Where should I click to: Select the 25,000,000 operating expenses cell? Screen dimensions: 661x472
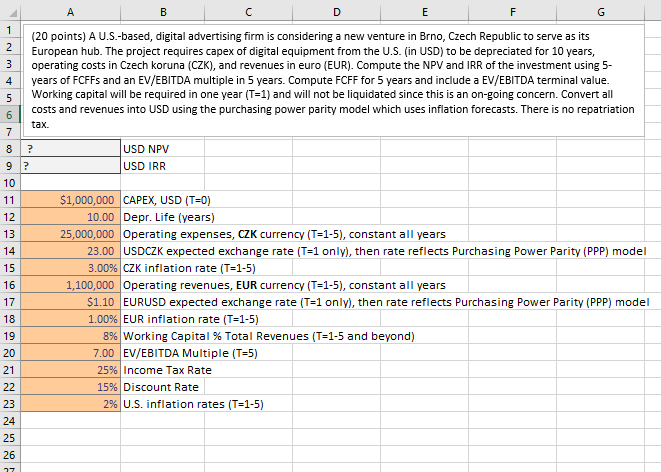70,234
